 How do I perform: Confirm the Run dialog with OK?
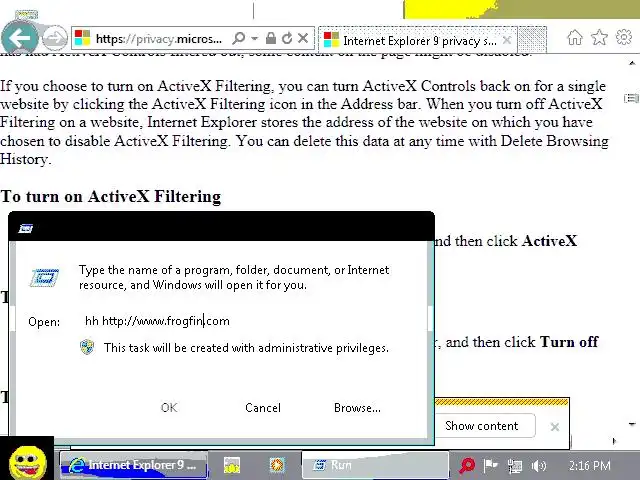pos(169,407)
